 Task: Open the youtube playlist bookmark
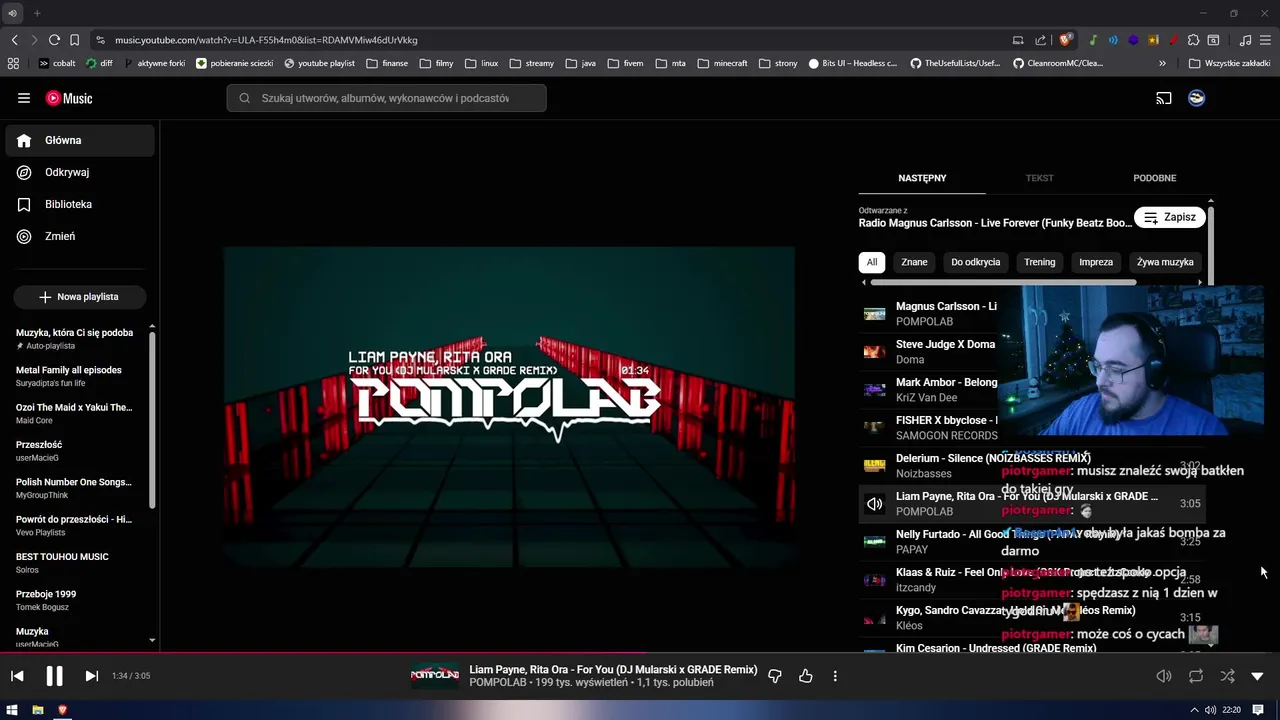pos(319,63)
